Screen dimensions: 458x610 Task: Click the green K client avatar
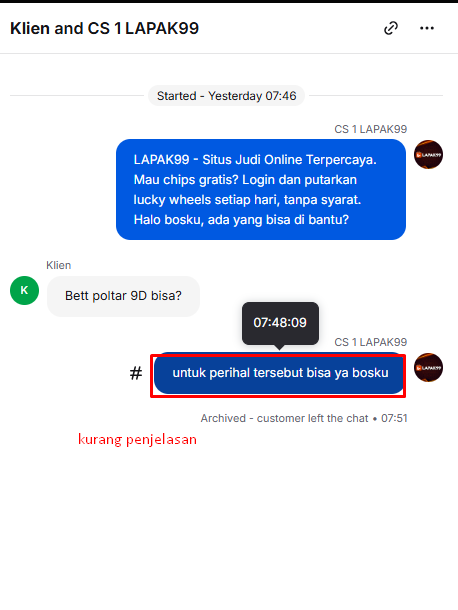(25, 290)
